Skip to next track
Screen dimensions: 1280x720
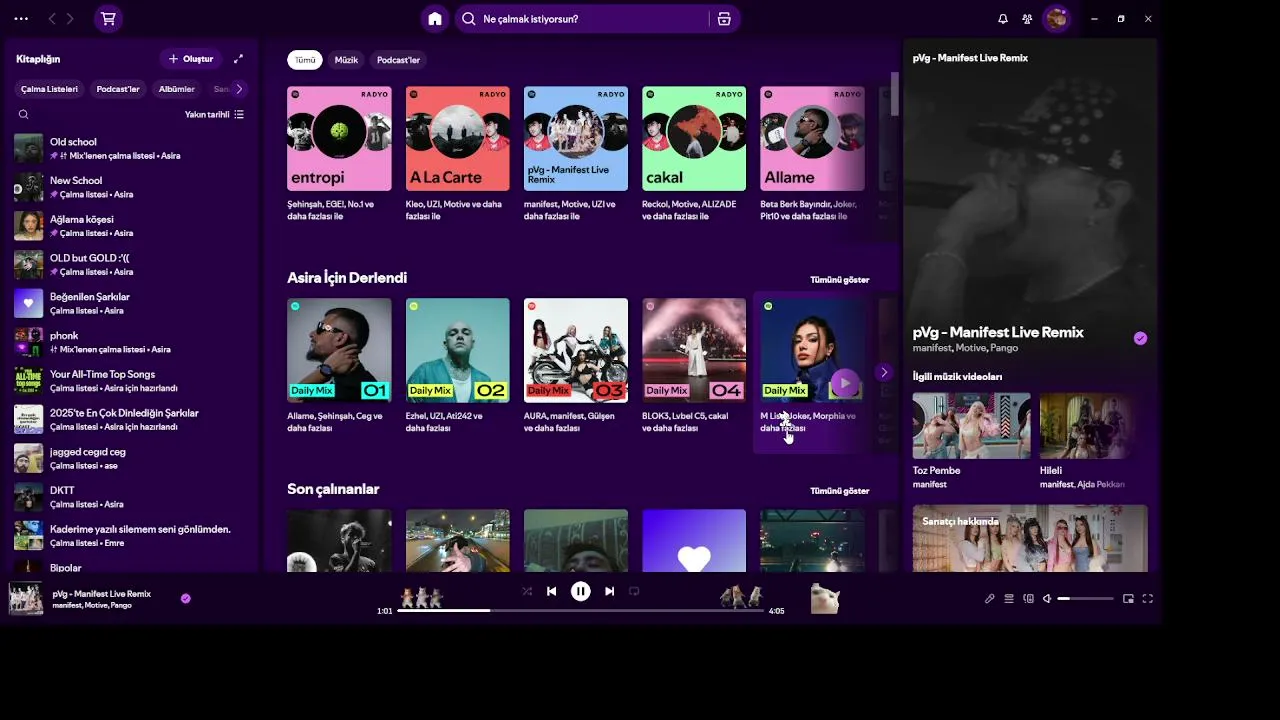point(609,591)
